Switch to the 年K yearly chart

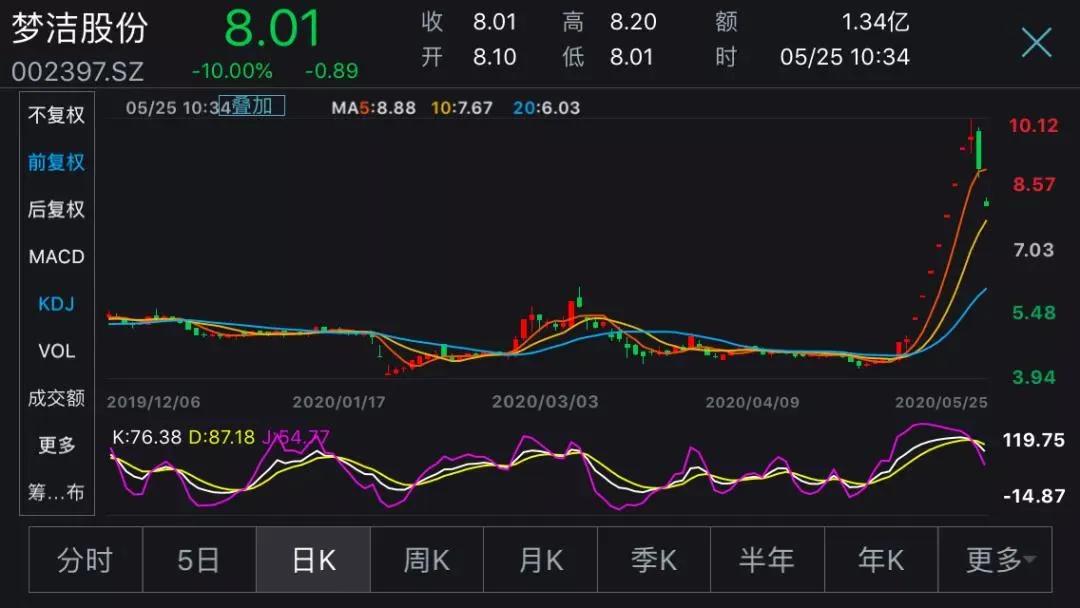coord(880,561)
